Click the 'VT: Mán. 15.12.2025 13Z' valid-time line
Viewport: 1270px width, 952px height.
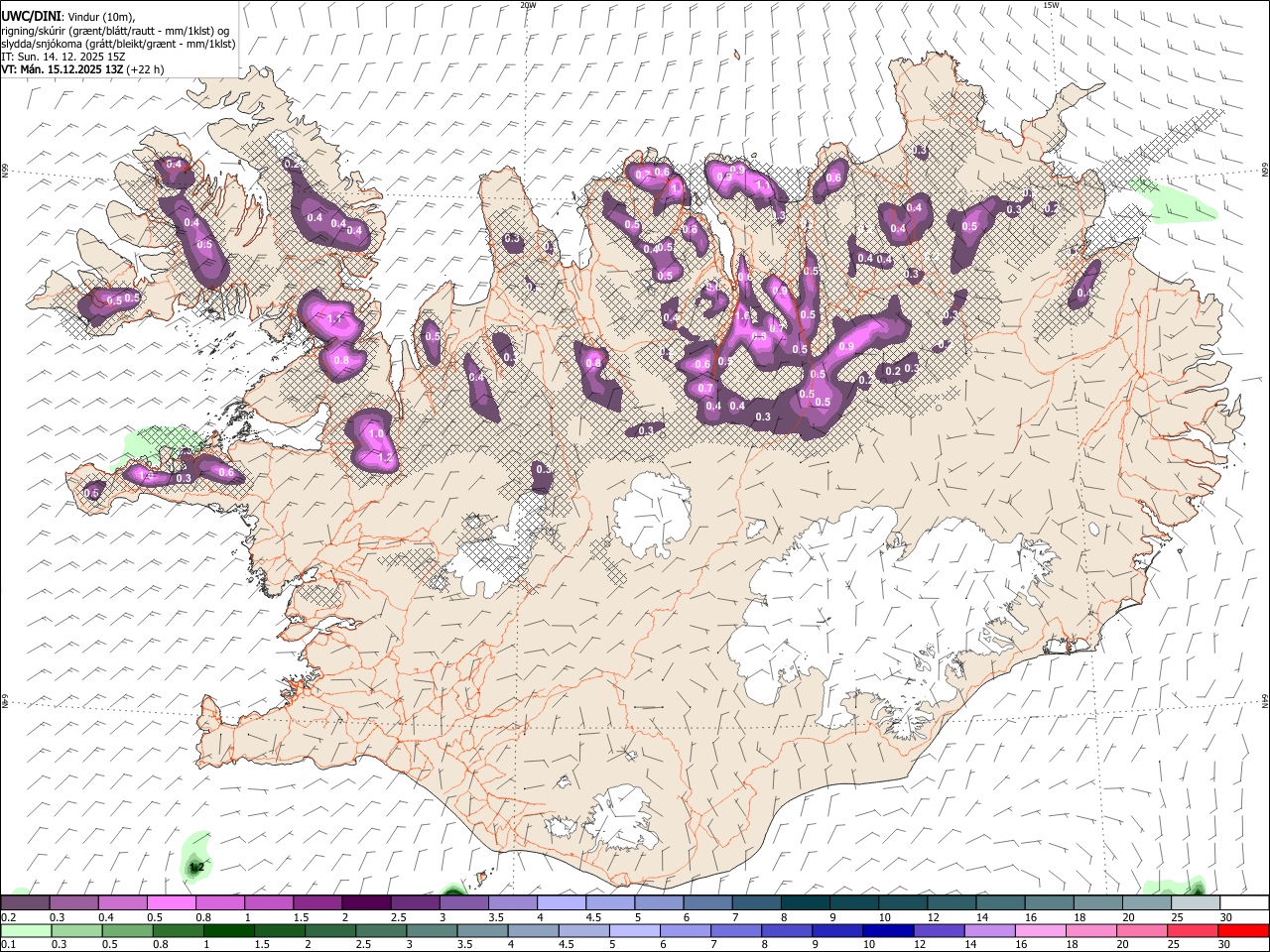click(82, 70)
